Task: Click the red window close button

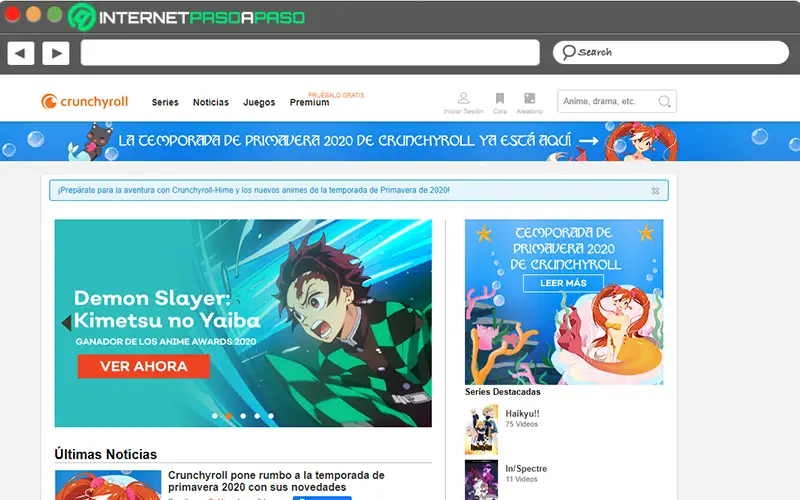Action: coord(12,14)
